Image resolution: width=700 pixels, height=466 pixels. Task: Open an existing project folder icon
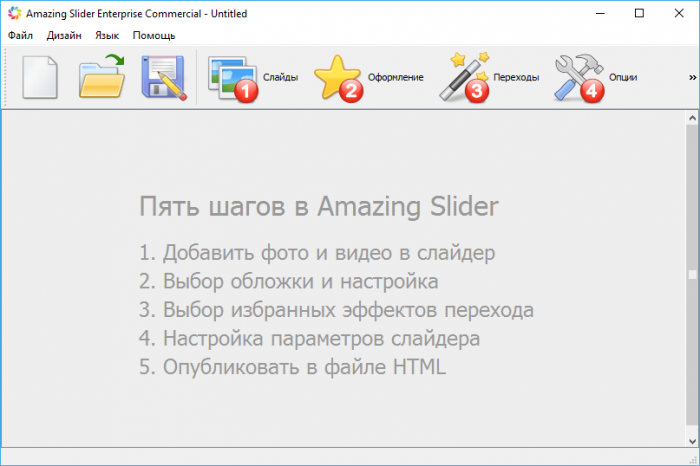(x=102, y=76)
